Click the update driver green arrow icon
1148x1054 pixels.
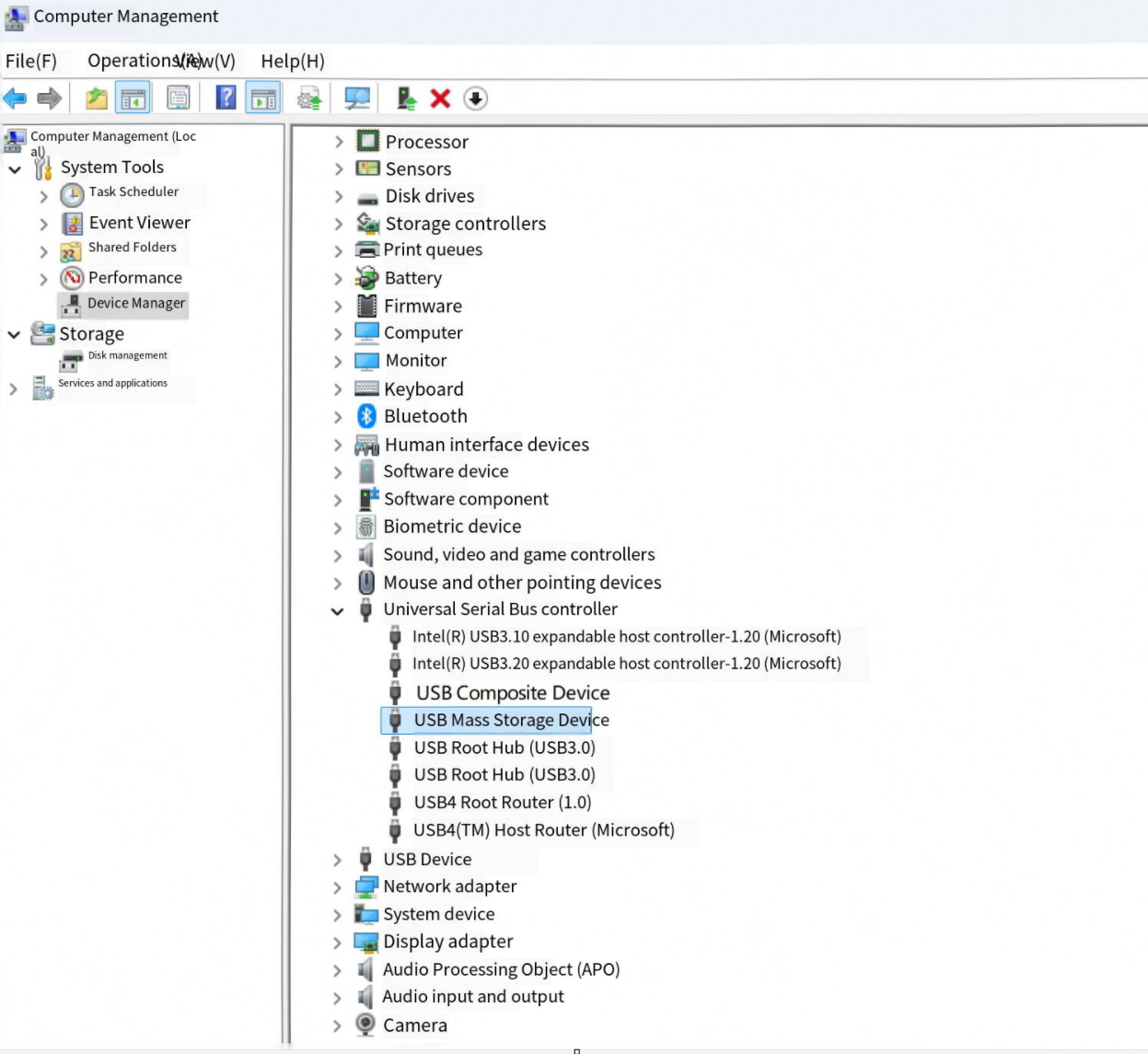tap(406, 98)
